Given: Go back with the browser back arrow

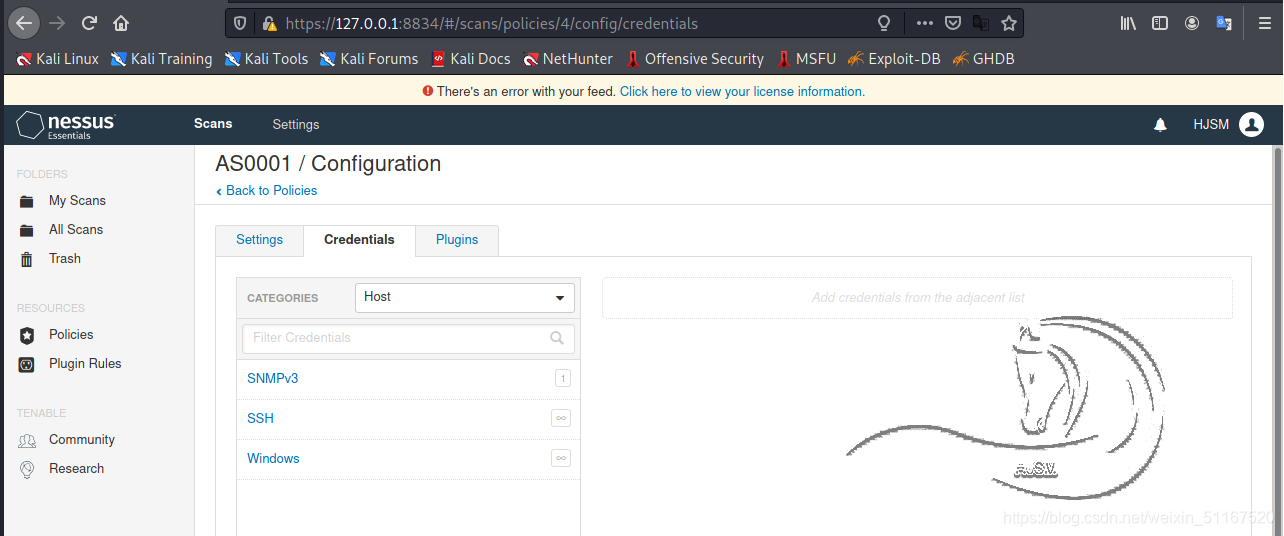Looking at the screenshot, I should click(24, 22).
